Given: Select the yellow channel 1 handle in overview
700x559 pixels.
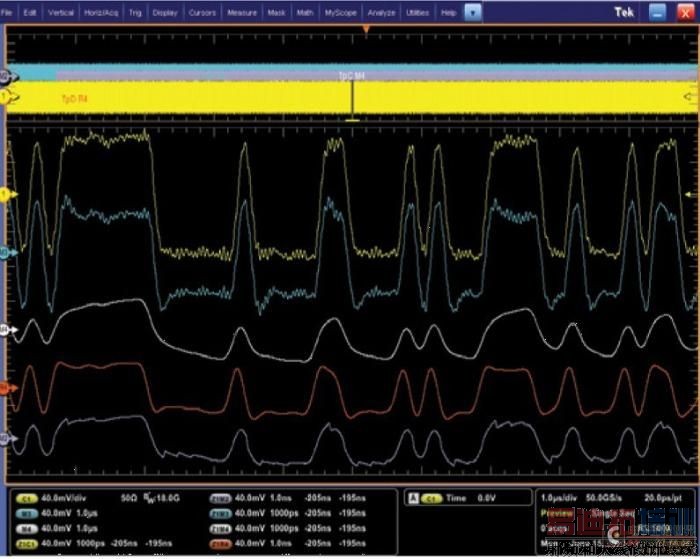Looking at the screenshot, I should [x=8, y=97].
